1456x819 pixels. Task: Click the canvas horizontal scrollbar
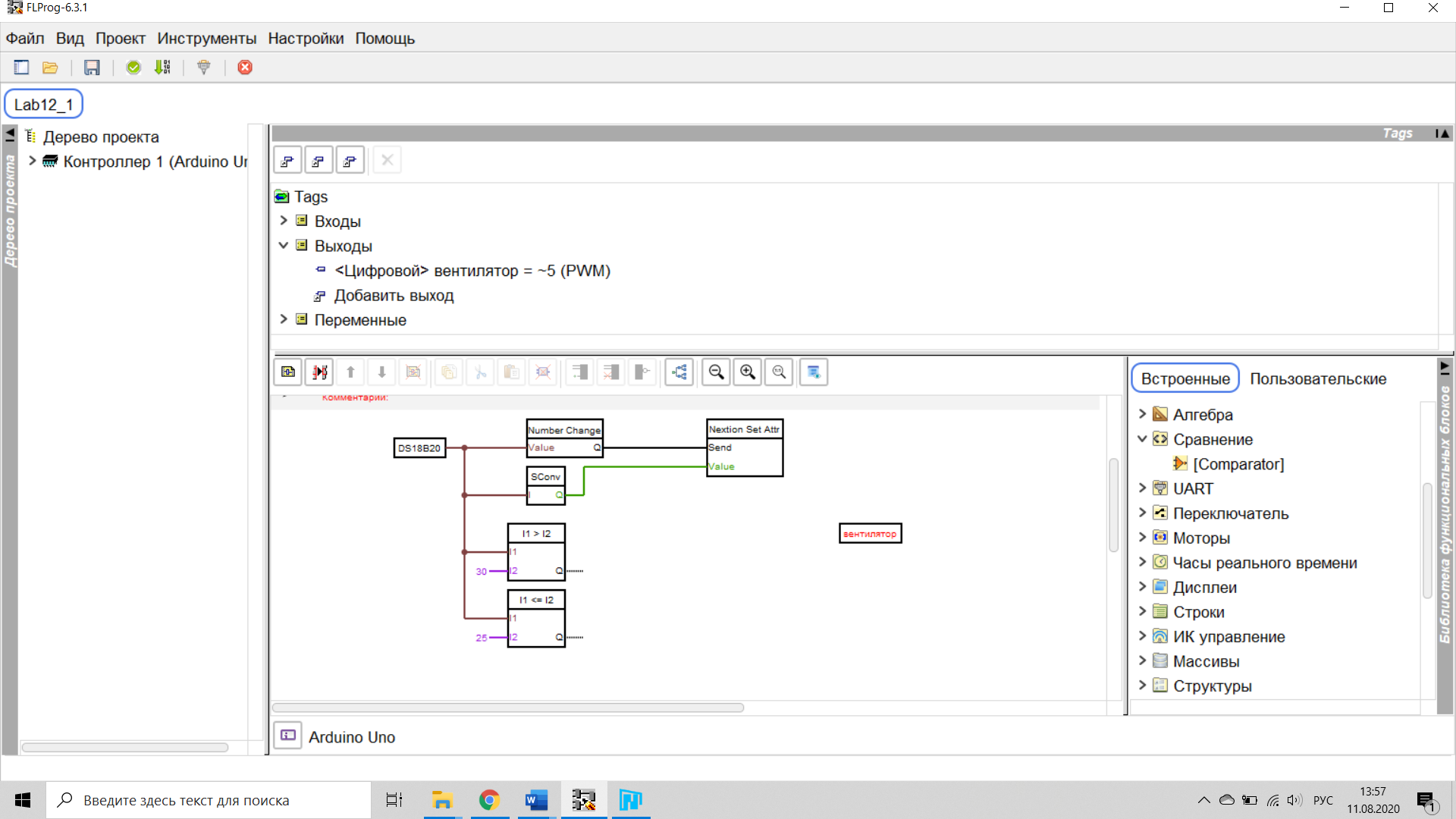(508, 708)
